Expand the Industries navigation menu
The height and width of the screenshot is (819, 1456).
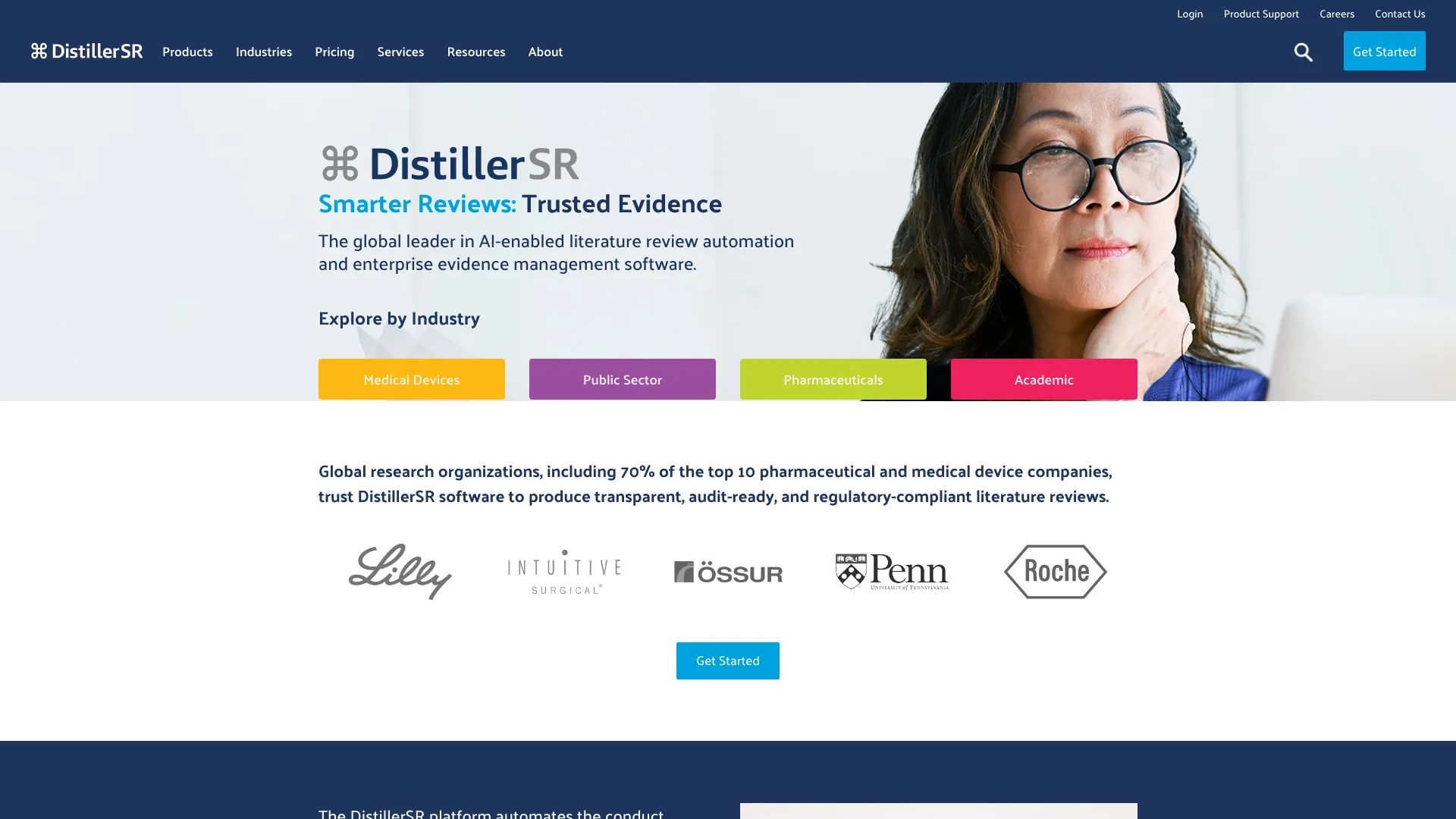point(263,52)
